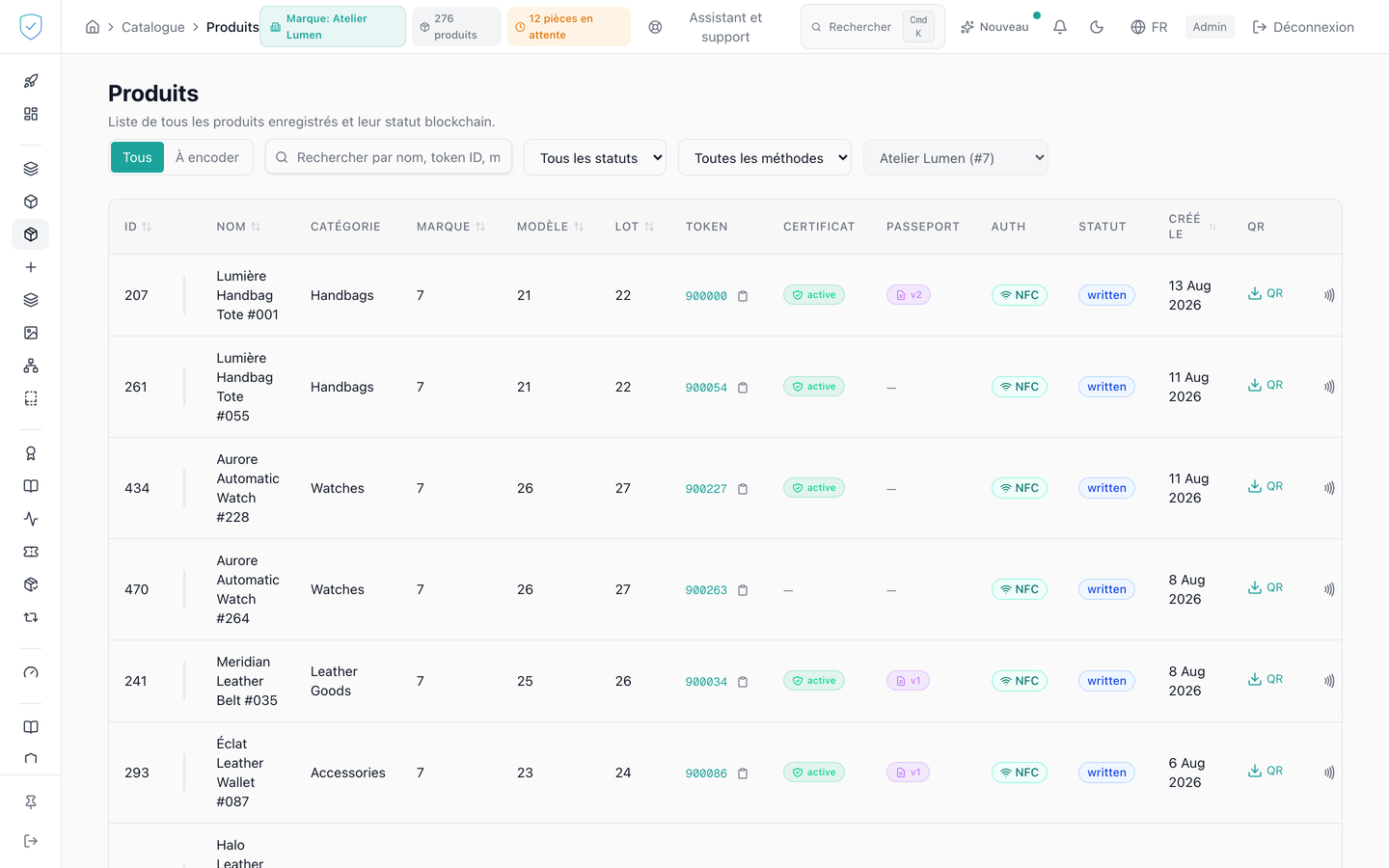Click the active certificate badge in the token 900054 row
Image resolution: width=1389 pixels, height=868 pixels.
click(x=814, y=387)
